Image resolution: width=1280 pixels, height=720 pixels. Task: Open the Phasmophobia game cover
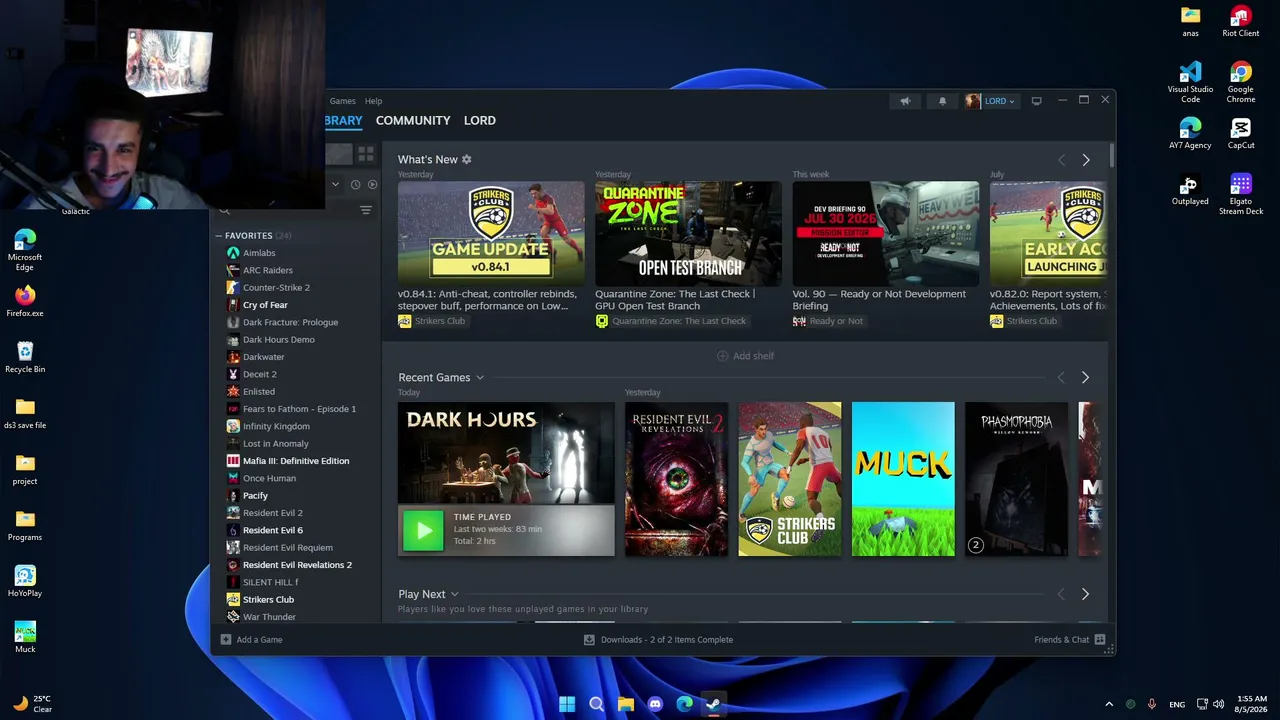point(1016,479)
